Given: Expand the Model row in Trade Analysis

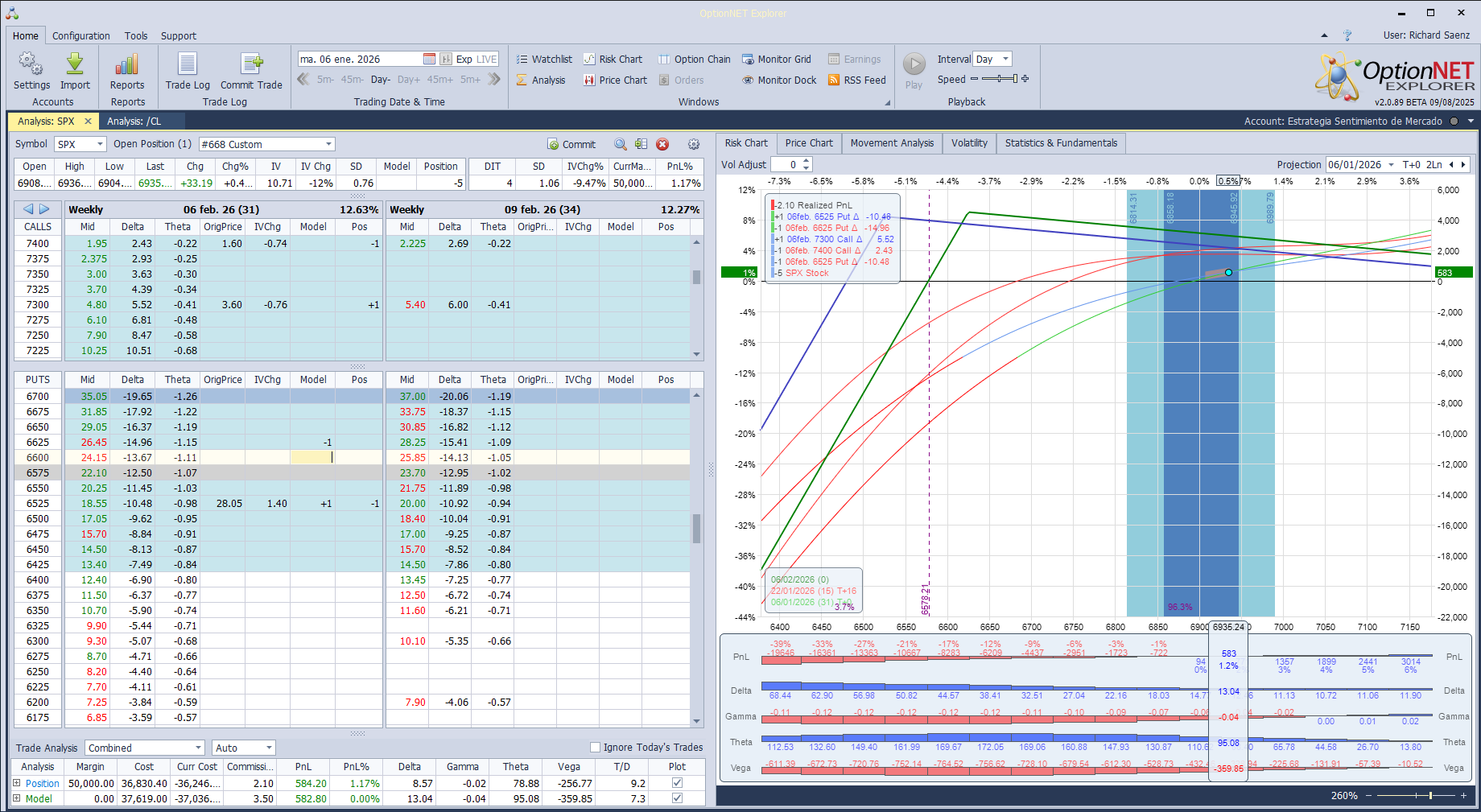Looking at the screenshot, I should [17, 798].
